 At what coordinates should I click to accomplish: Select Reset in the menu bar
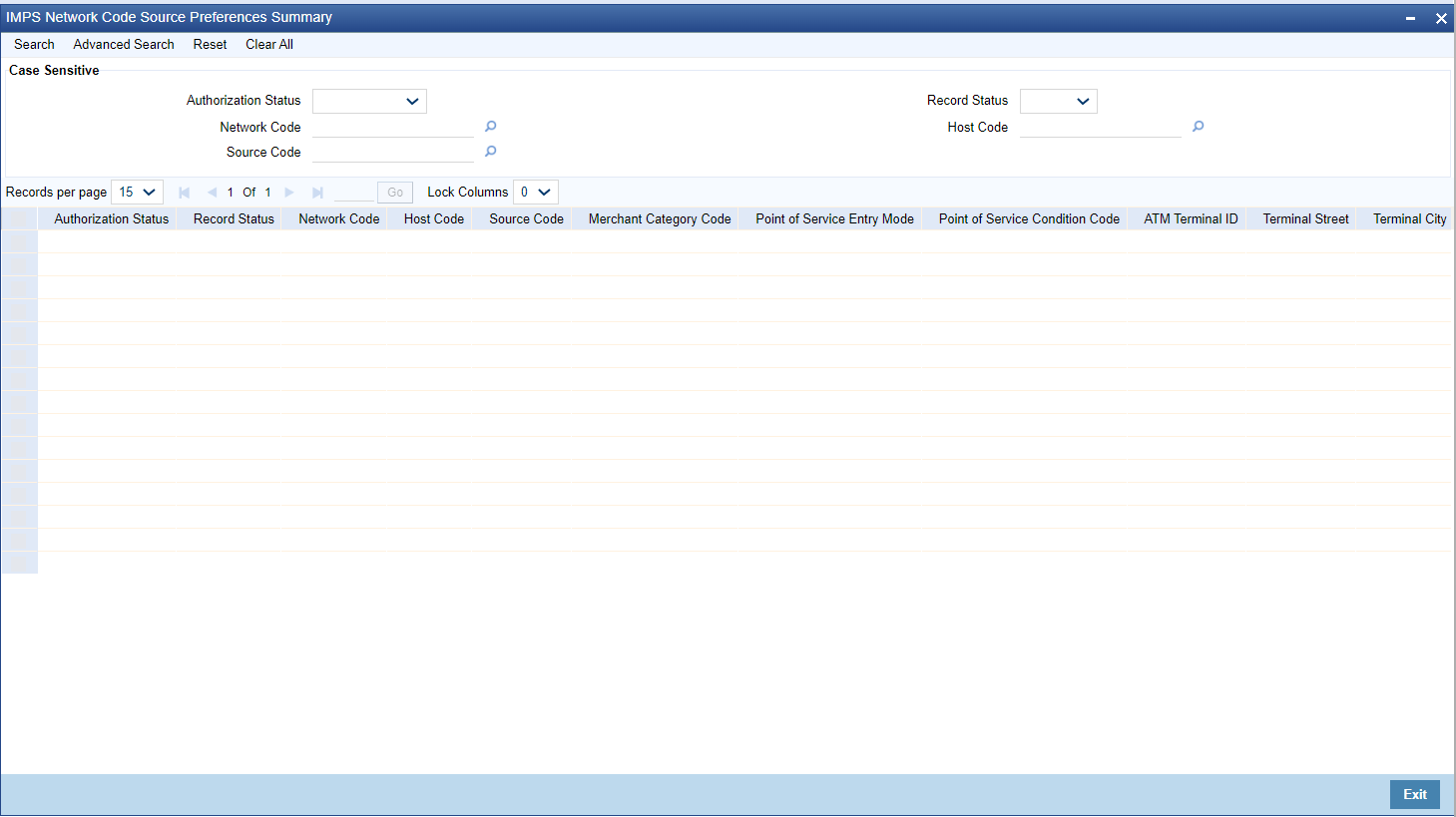tap(210, 45)
